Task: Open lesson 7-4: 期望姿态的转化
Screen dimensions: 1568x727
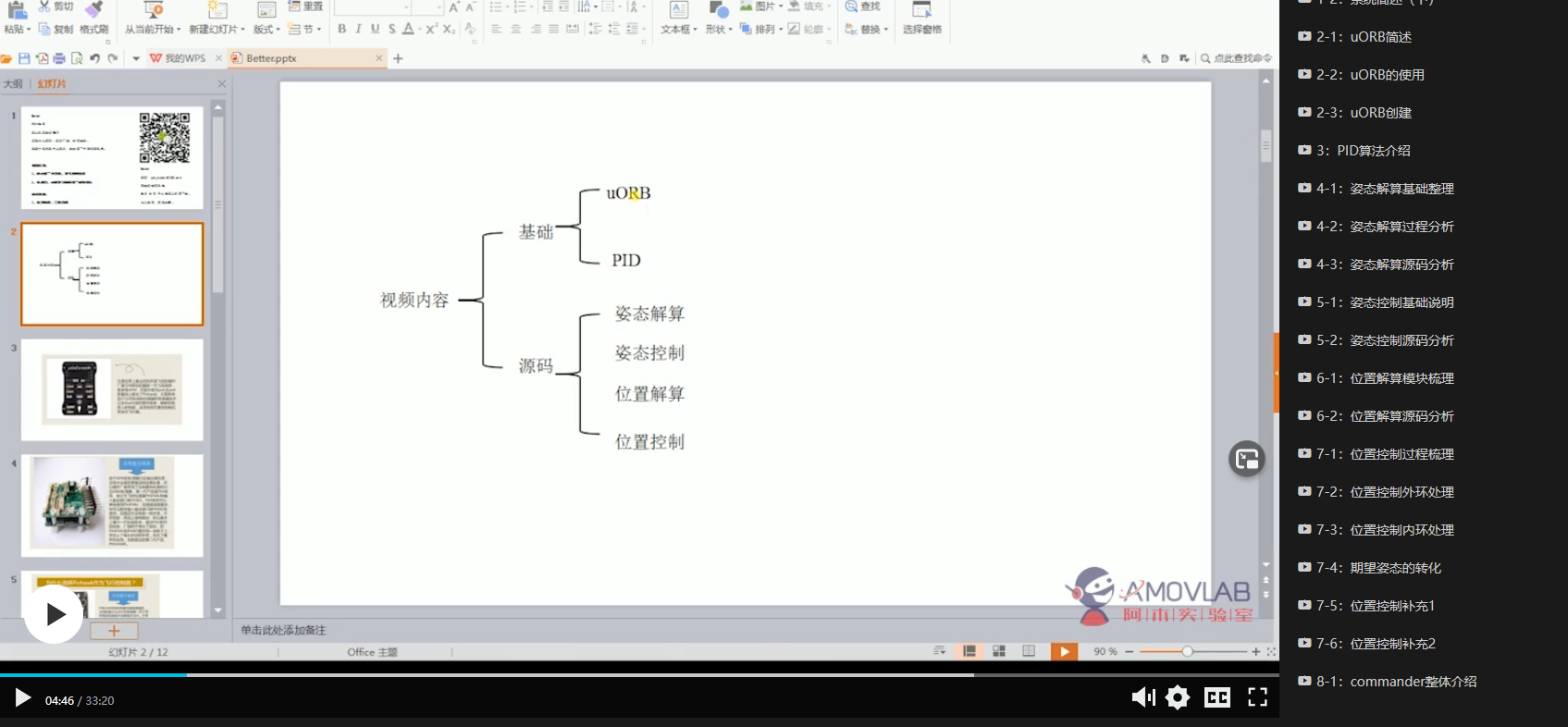Action: (1369, 568)
